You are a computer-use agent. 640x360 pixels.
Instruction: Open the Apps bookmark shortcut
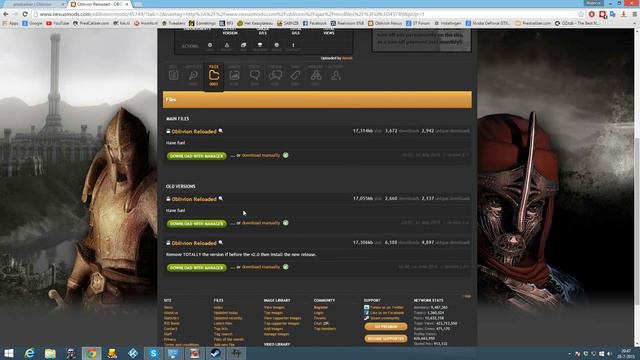(11, 23)
